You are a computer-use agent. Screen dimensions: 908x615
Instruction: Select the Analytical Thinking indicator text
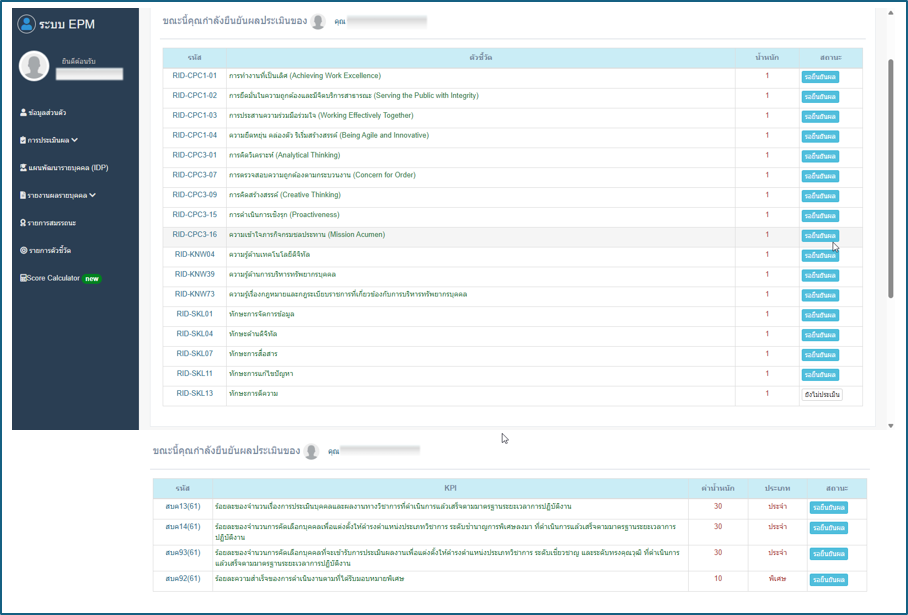284,155
